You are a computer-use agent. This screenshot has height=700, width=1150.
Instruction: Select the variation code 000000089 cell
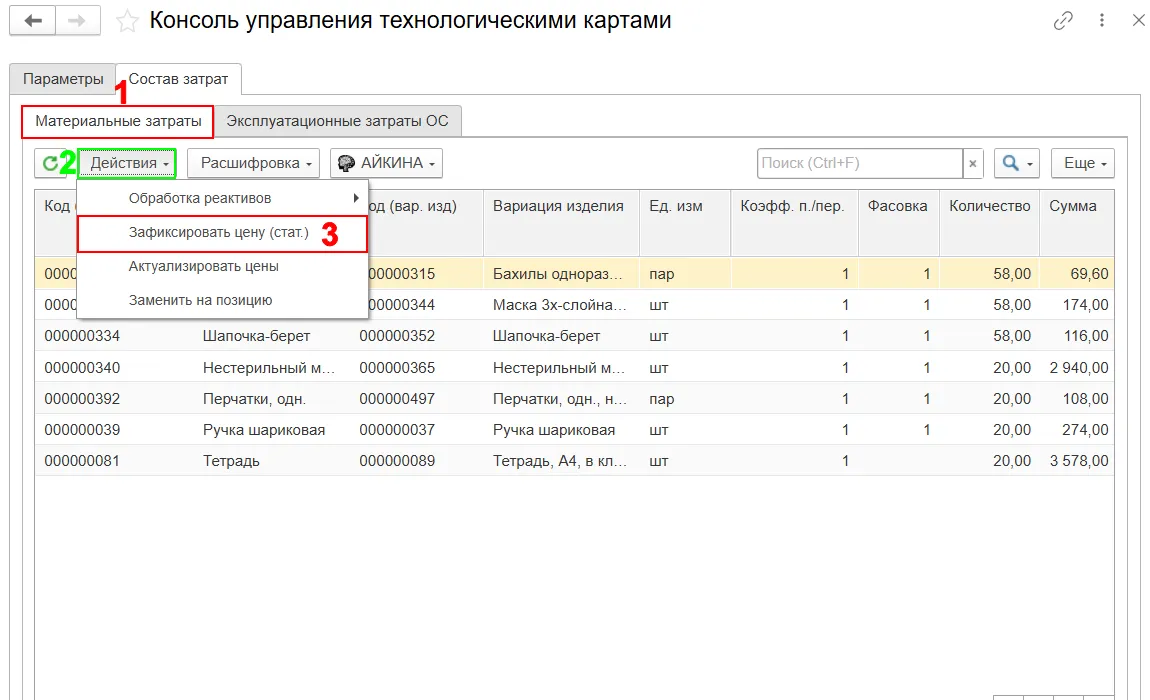click(417, 461)
